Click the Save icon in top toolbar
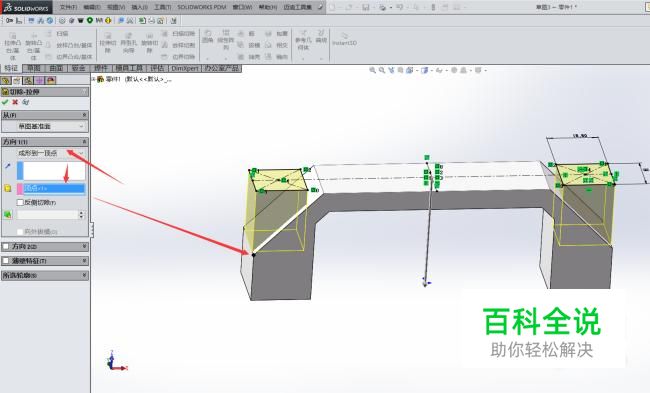650x393 pixels. (x=366, y=7)
